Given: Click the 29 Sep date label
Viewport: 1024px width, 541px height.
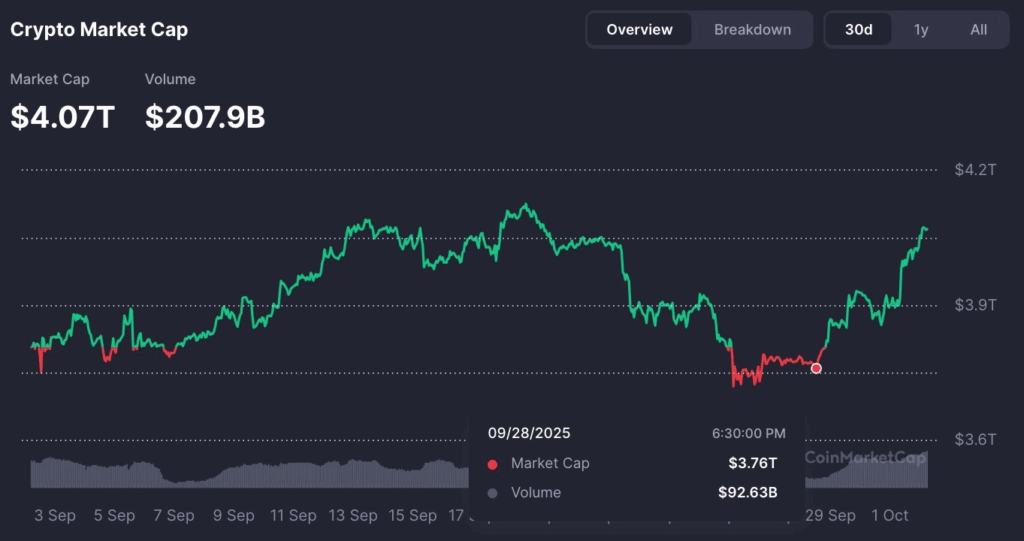Looking at the screenshot, I should tap(829, 516).
